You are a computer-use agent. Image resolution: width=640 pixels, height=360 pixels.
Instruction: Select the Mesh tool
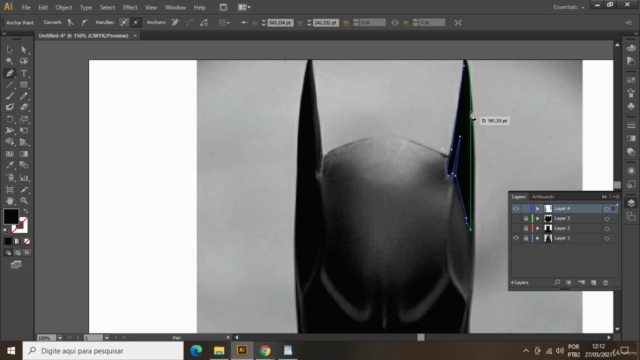[x=9, y=154]
